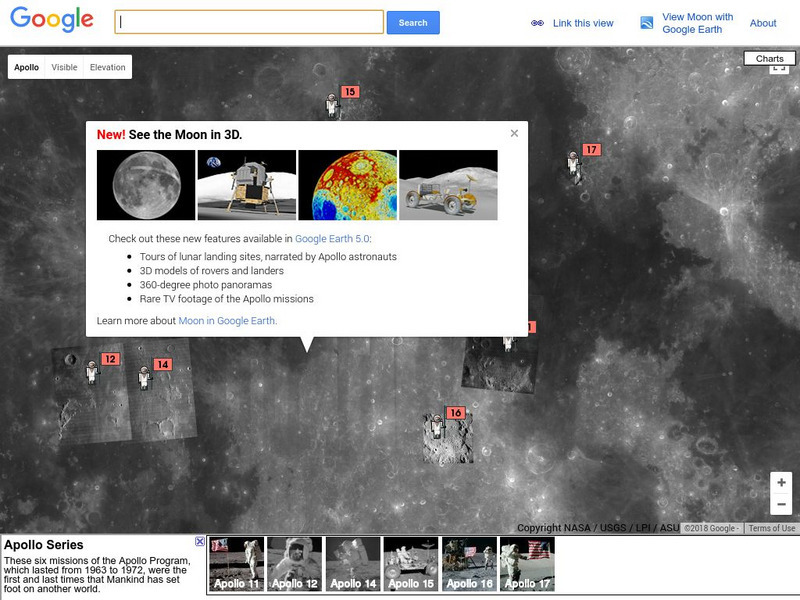
Task: Select the Apollo 12 thumbnail
Action: click(294, 564)
